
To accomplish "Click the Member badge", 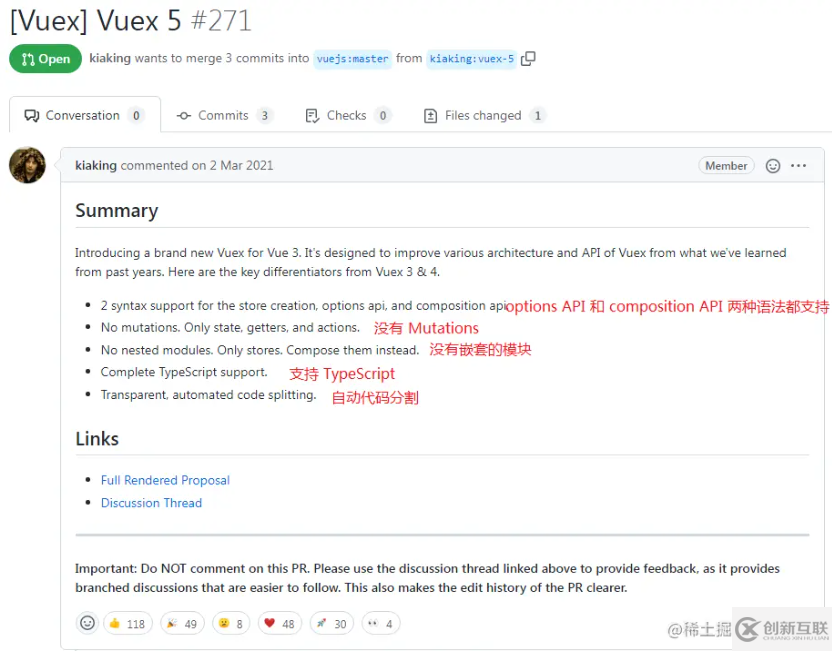I will click(x=726, y=166).
